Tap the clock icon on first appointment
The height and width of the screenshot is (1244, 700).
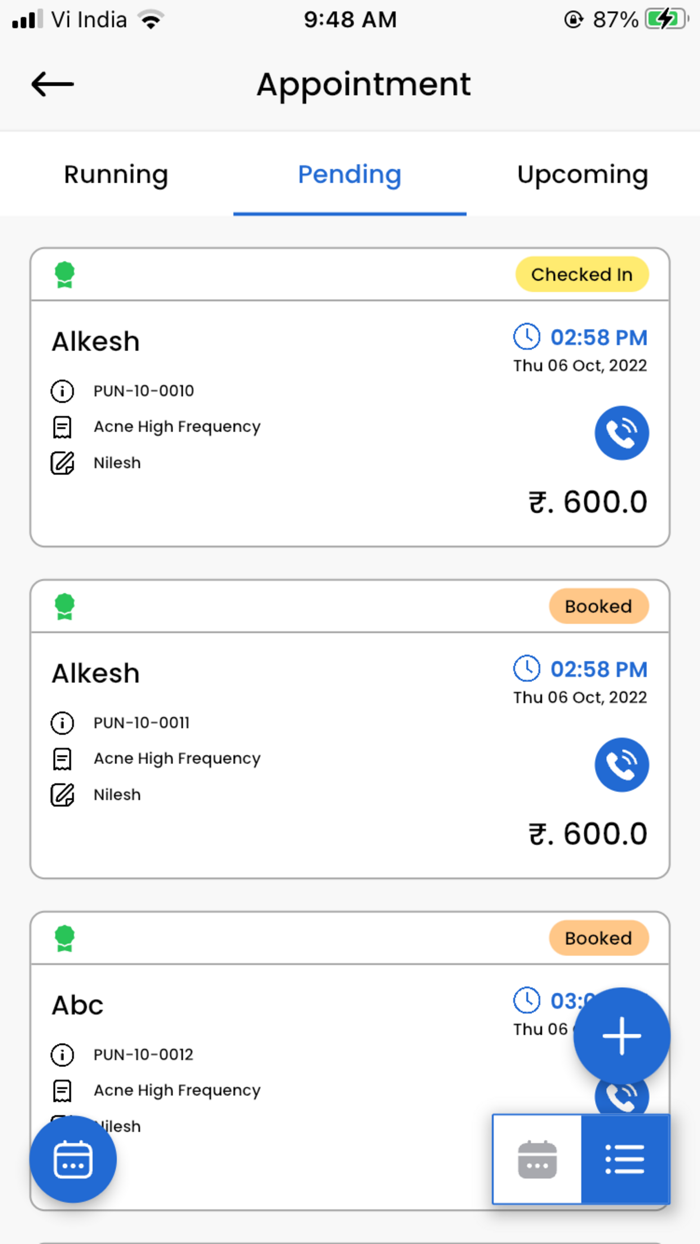pyautogui.click(x=526, y=336)
